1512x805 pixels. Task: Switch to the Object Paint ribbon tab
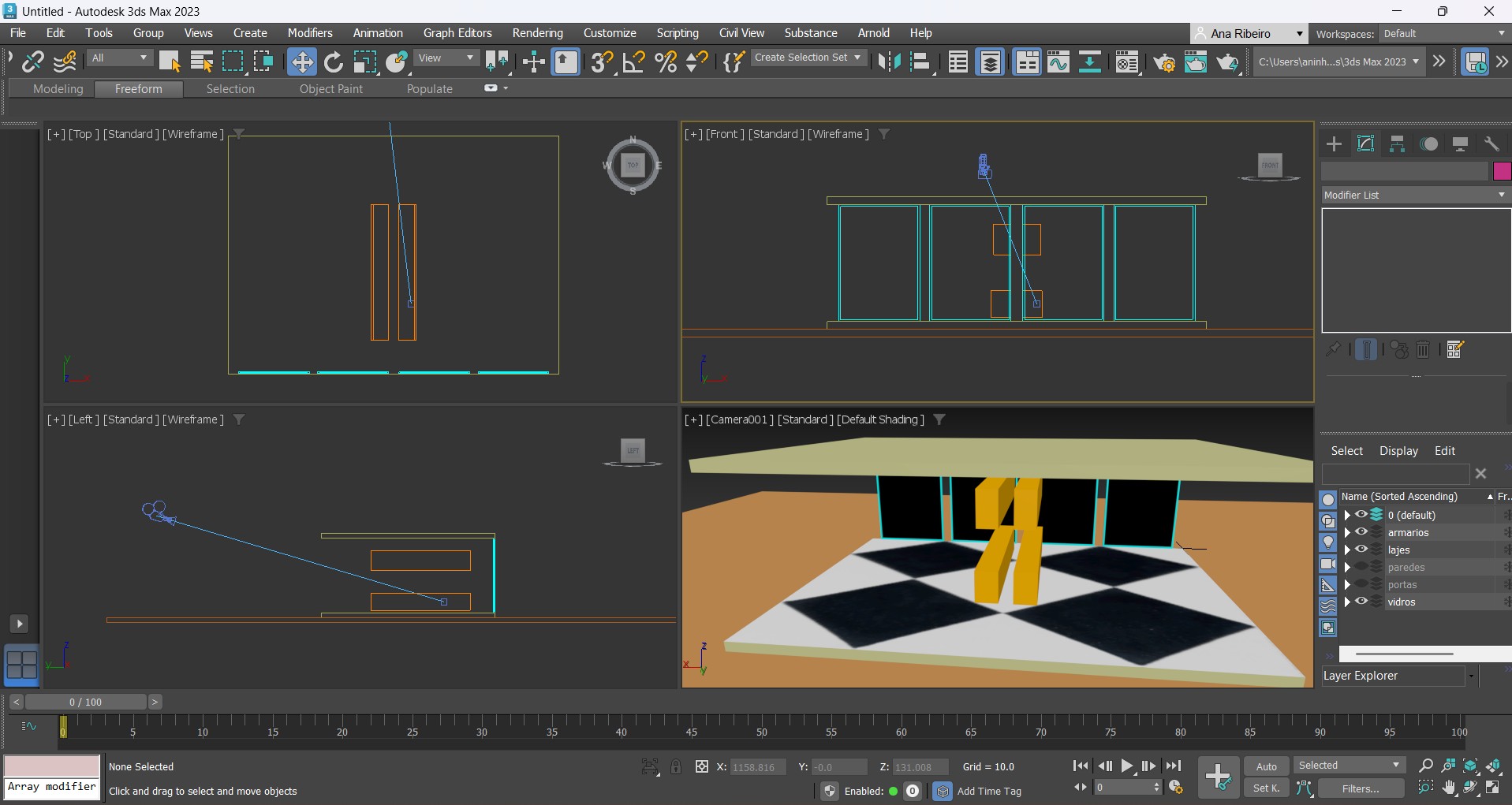coord(330,89)
